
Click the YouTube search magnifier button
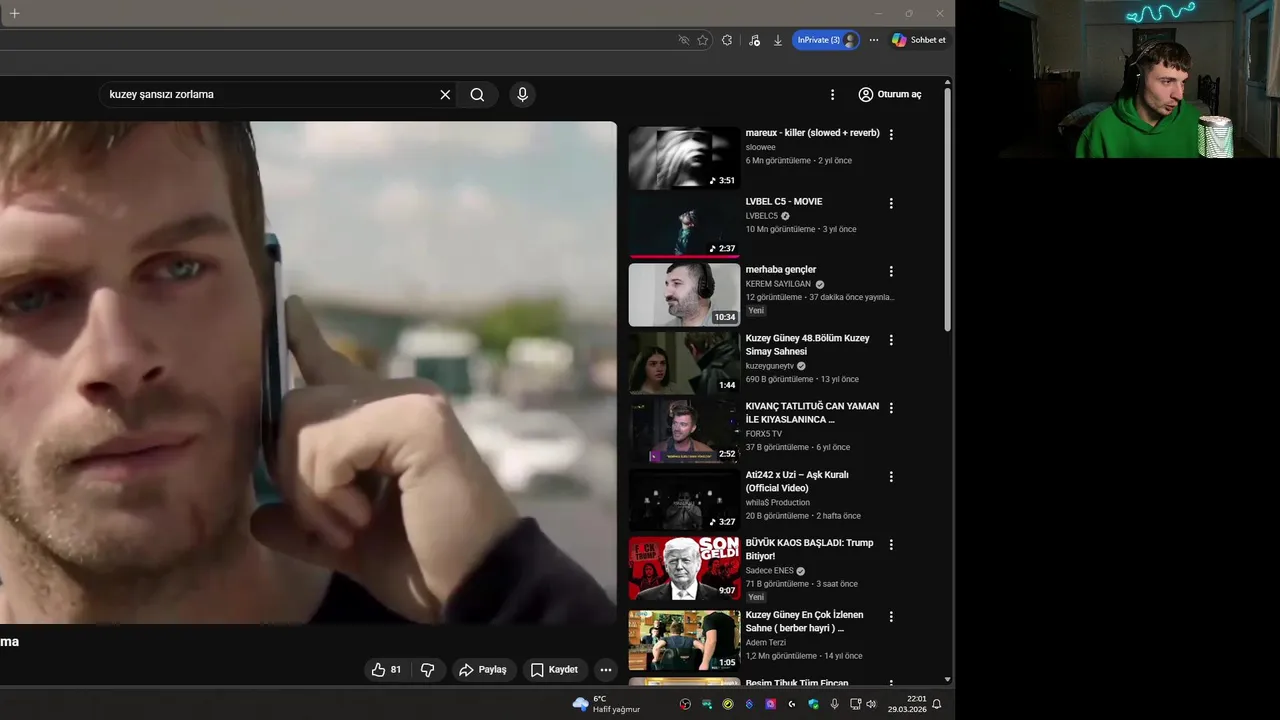click(x=477, y=94)
